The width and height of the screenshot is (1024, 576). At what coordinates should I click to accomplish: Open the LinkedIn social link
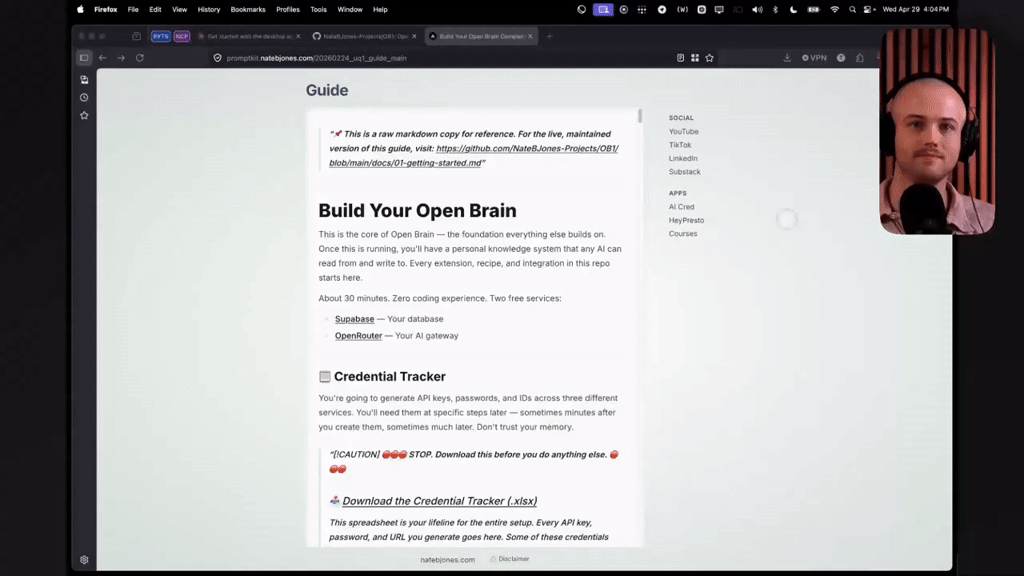click(x=683, y=158)
